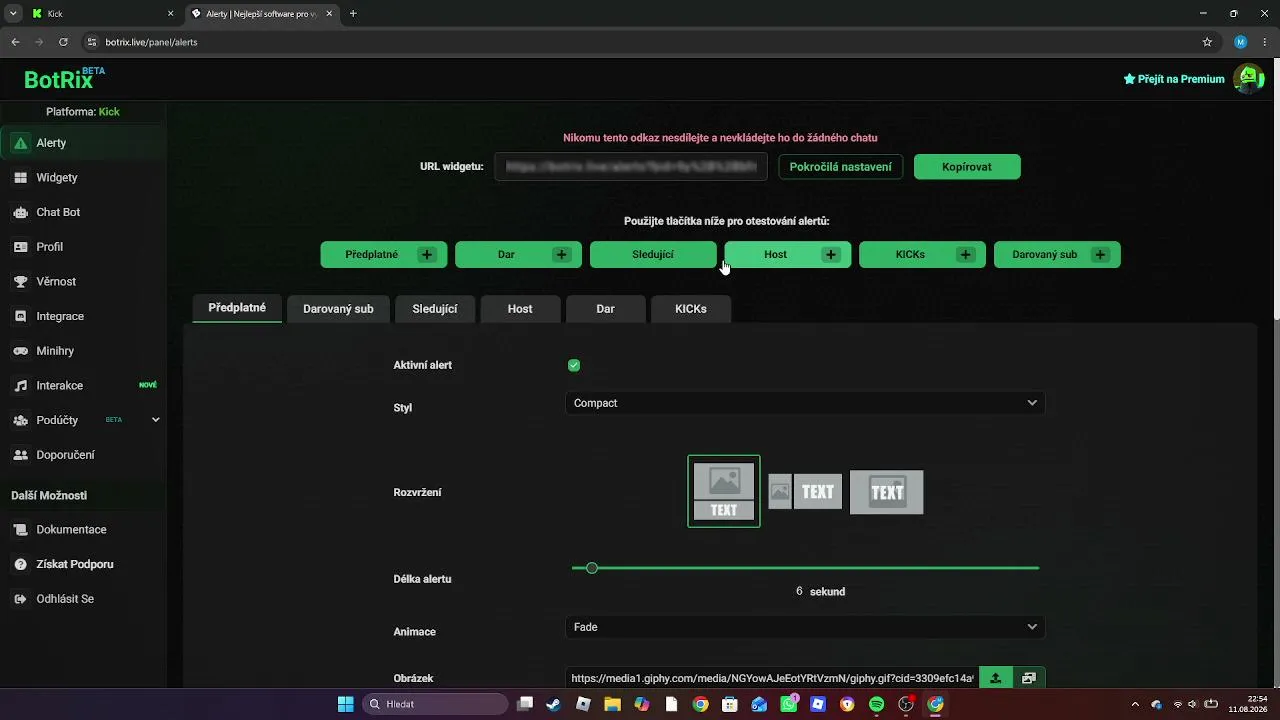1280x720 pixels.
Task: Go back with the browser back arrow
Action: click(15, 42)
